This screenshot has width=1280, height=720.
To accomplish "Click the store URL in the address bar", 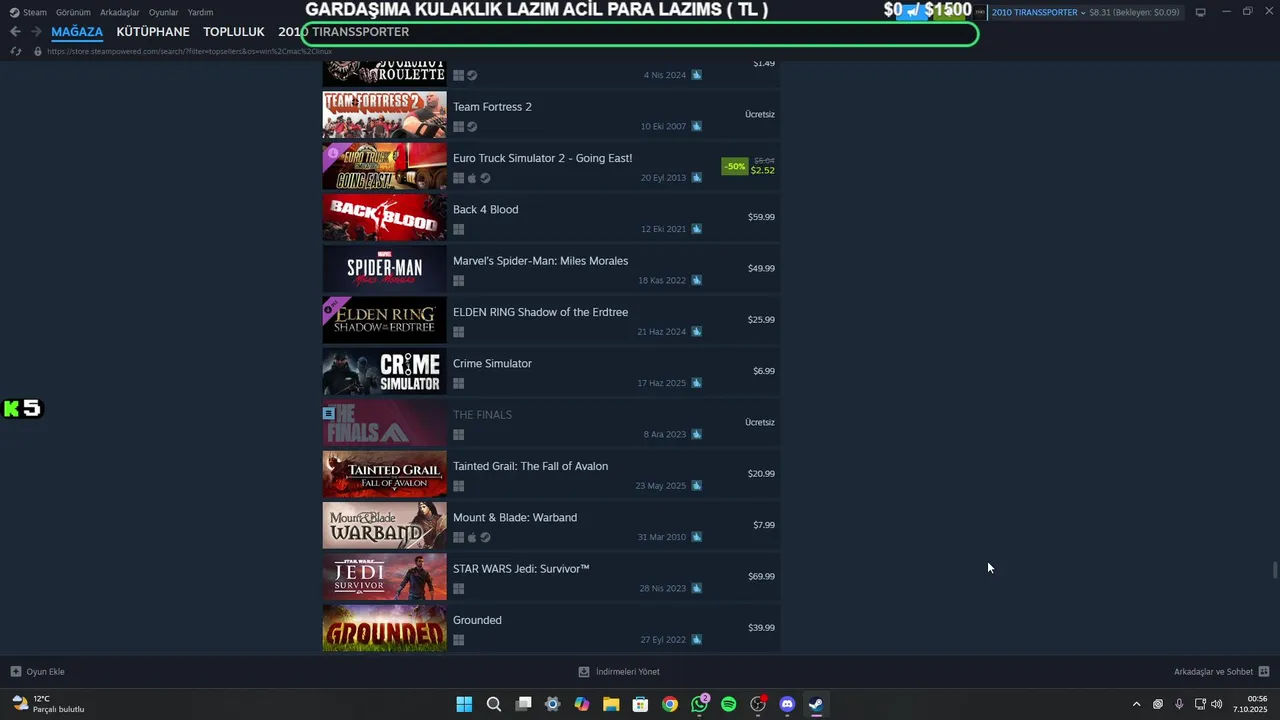I will click(x=189, y=51).
